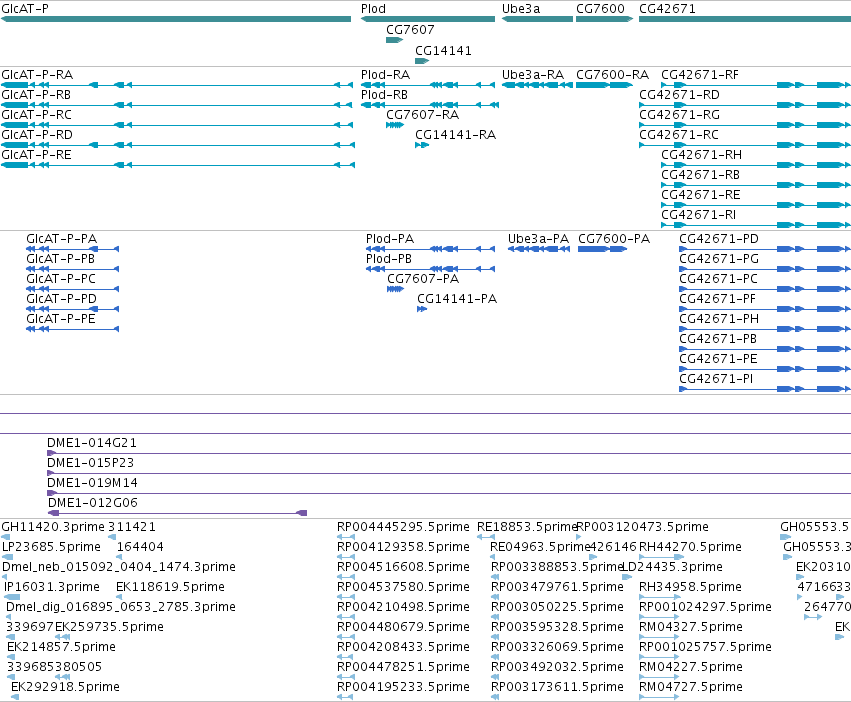Select the IP16031.3prime EST label
The width and height of the screenshot is (851, 702).
tap(52, 587)
